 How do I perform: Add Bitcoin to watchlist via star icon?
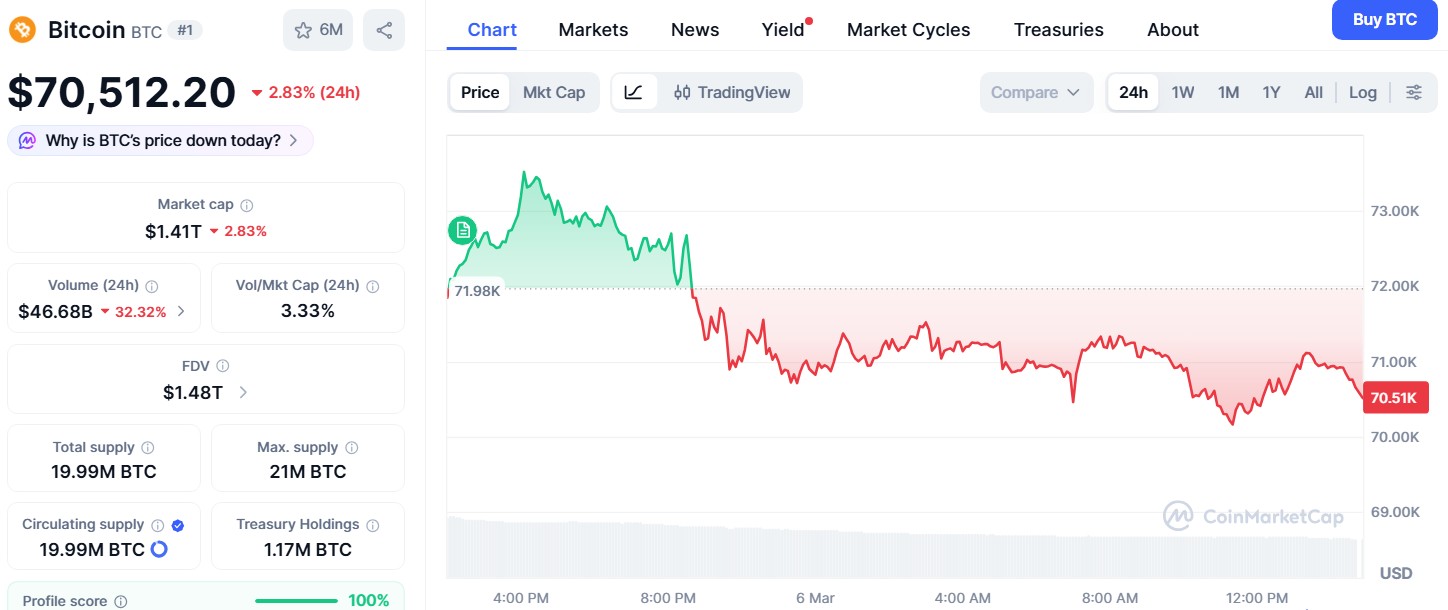304,29
